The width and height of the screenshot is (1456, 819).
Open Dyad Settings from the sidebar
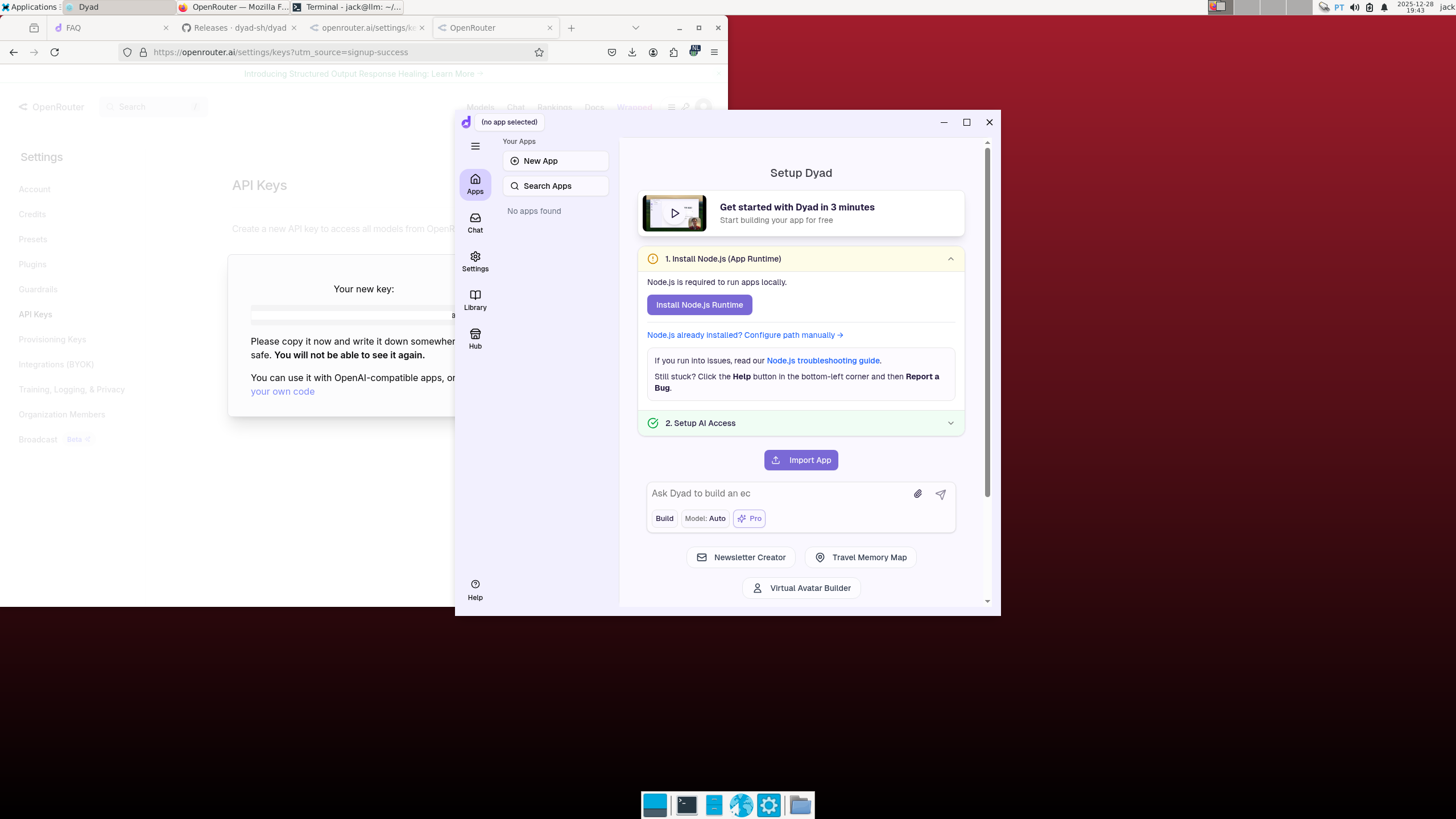click(475, 262)
